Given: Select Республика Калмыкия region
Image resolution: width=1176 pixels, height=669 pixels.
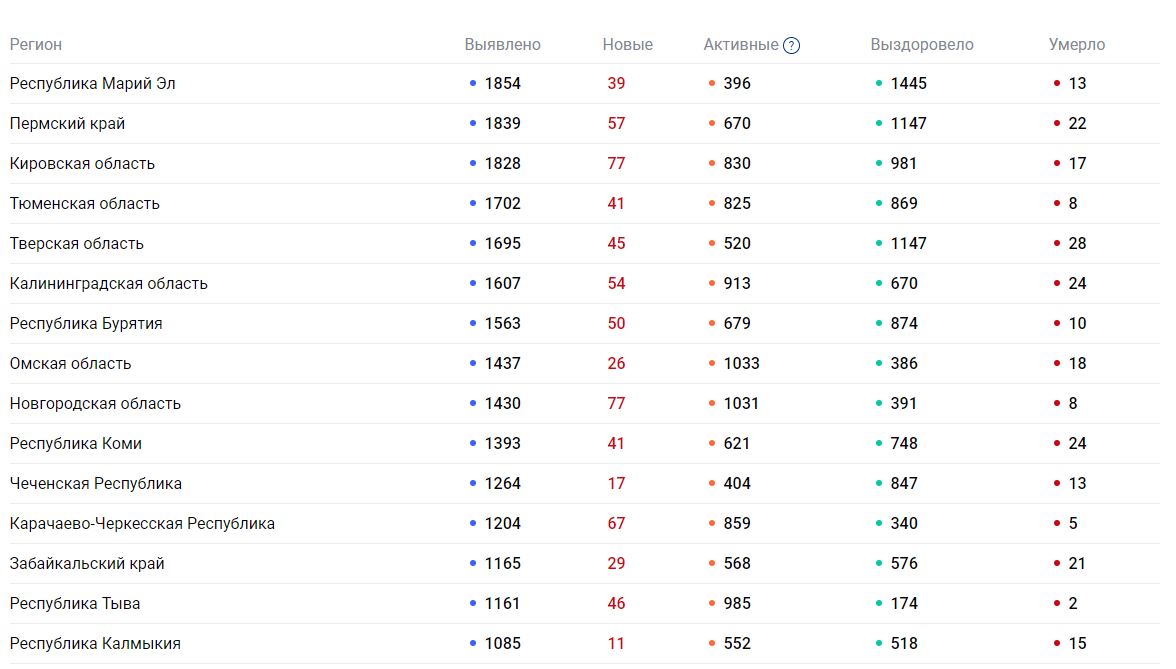Looking at the screenshot, I should (x=96, y=644).
